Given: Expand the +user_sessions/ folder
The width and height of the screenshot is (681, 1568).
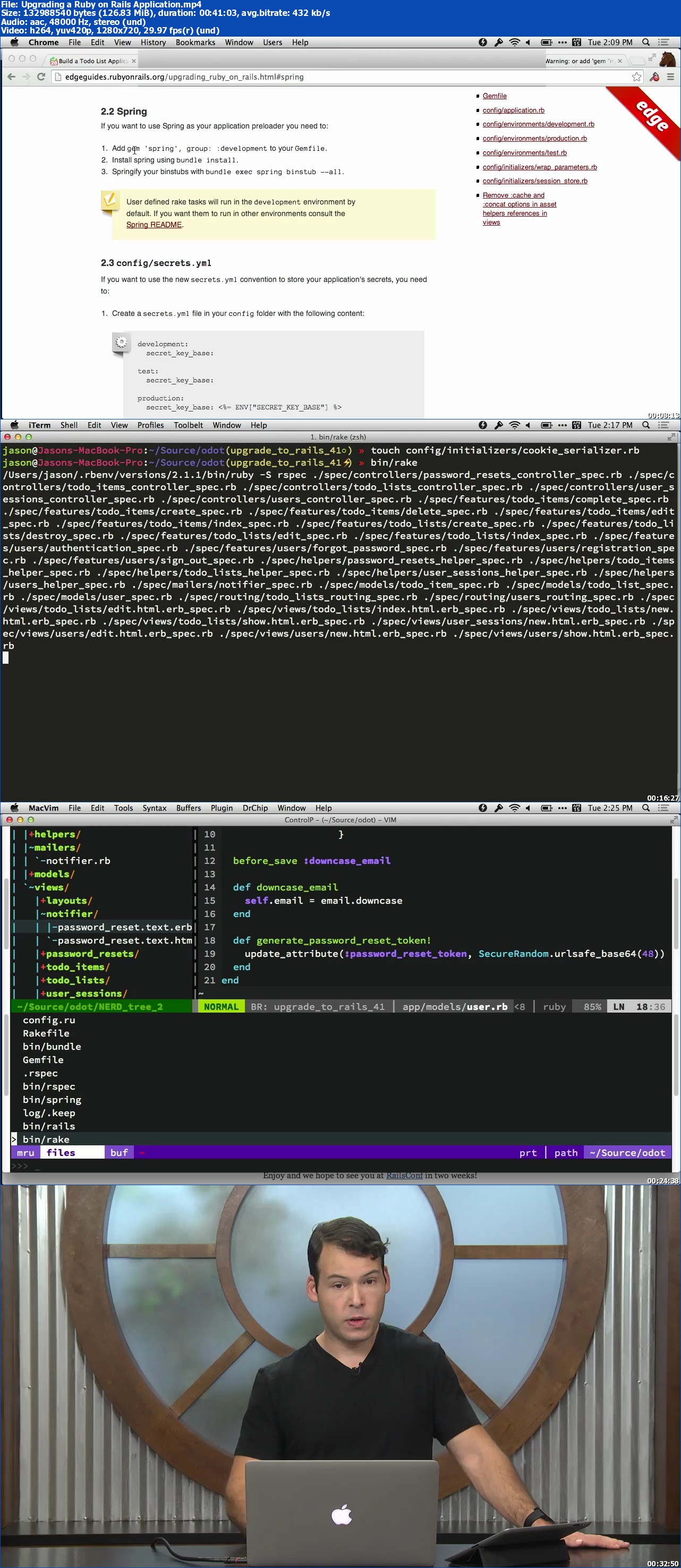Looking at the screenshot, I should 83,993.
